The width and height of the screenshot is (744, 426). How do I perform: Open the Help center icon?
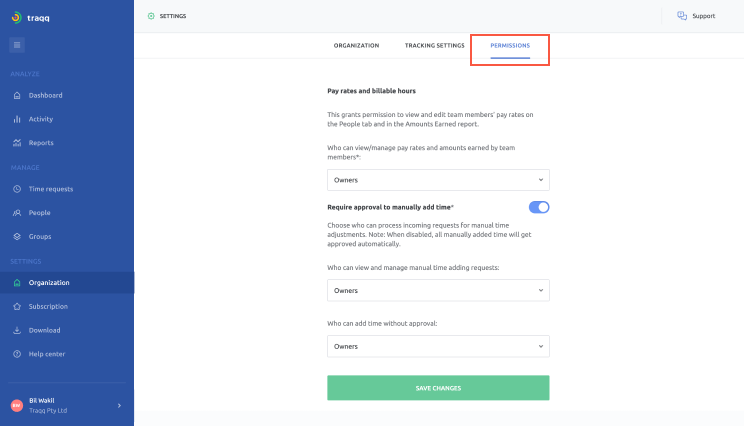click(17, 354)
